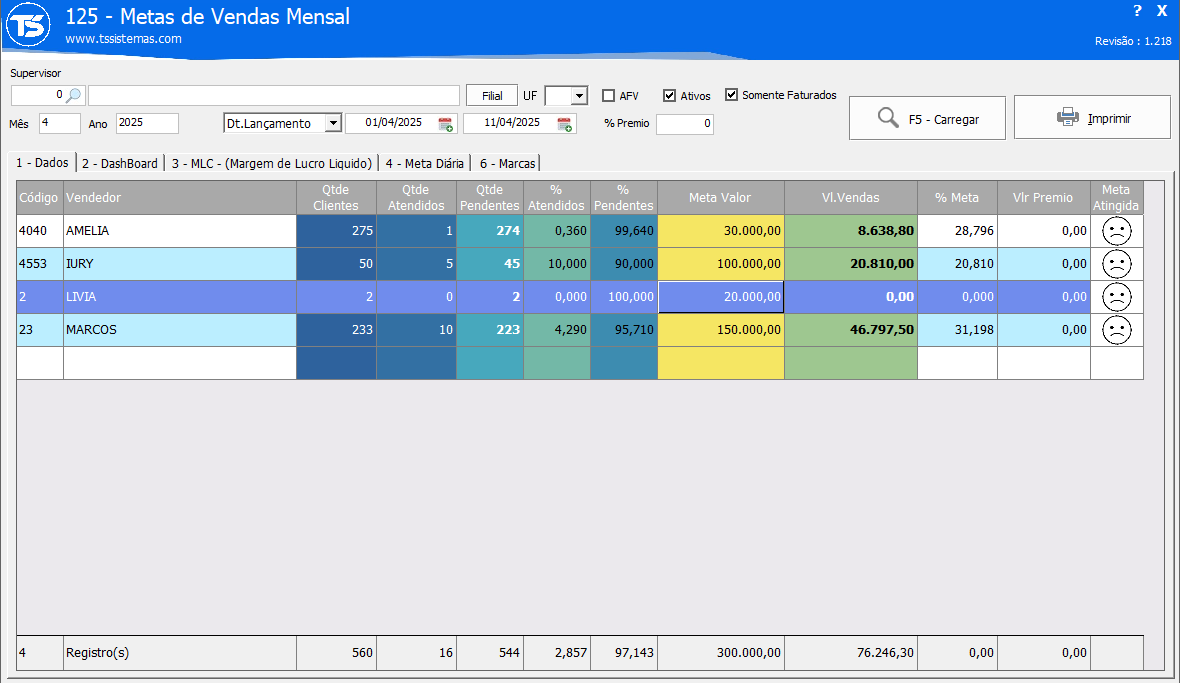Viewport: 1180px width, 684px height.
Task: Click the sad face in IURY's row
Action: coord(1116,264)
